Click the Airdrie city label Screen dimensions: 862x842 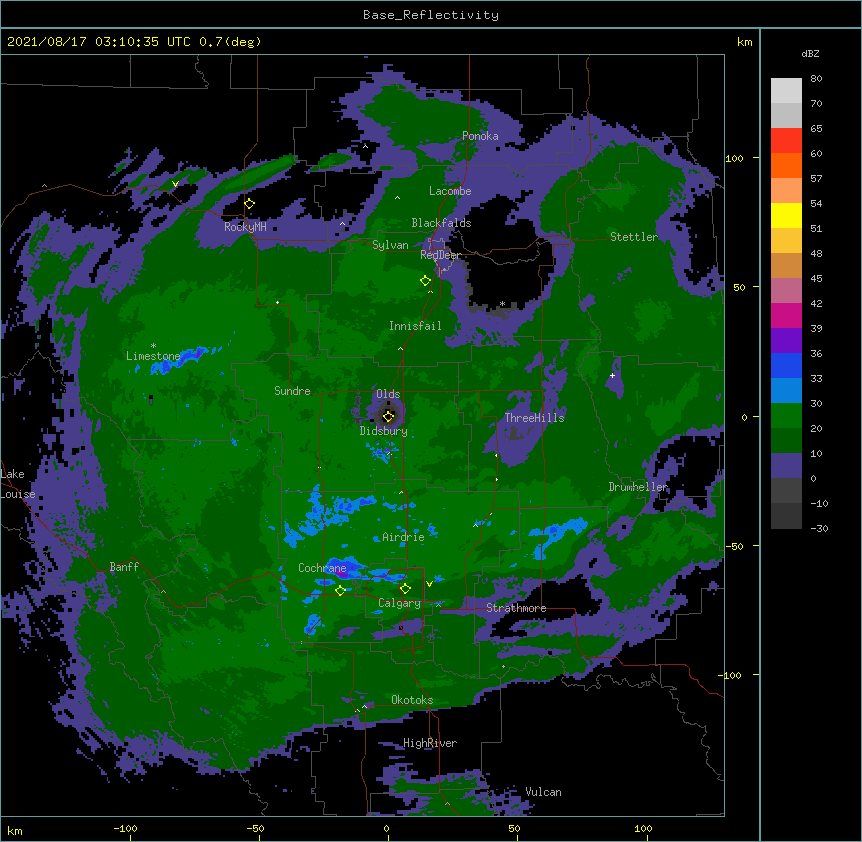[x=403, y=537]
